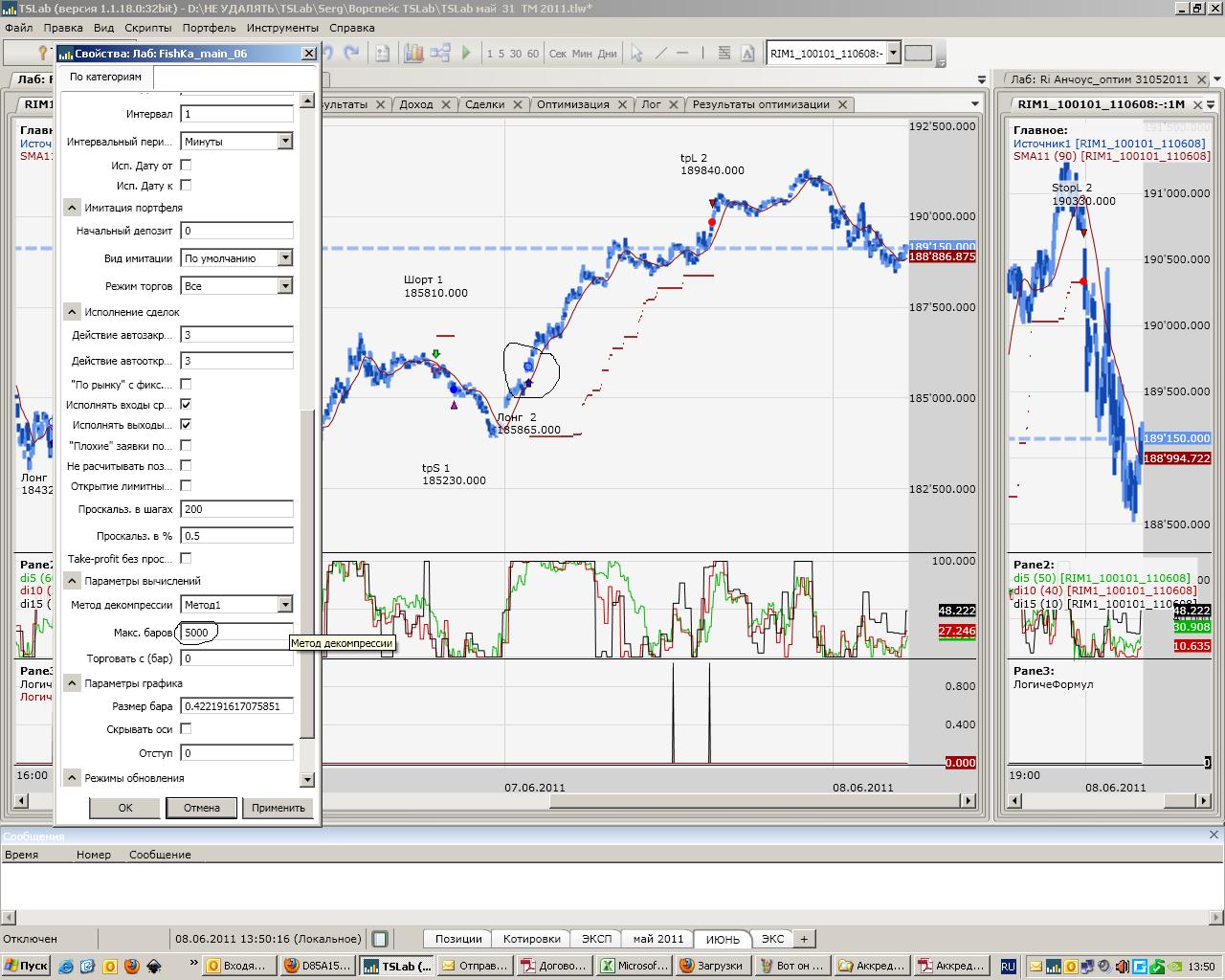Uncheck the 'Исполнять входы ср...' checkbox
The image size is (1225, 980).
186,405
